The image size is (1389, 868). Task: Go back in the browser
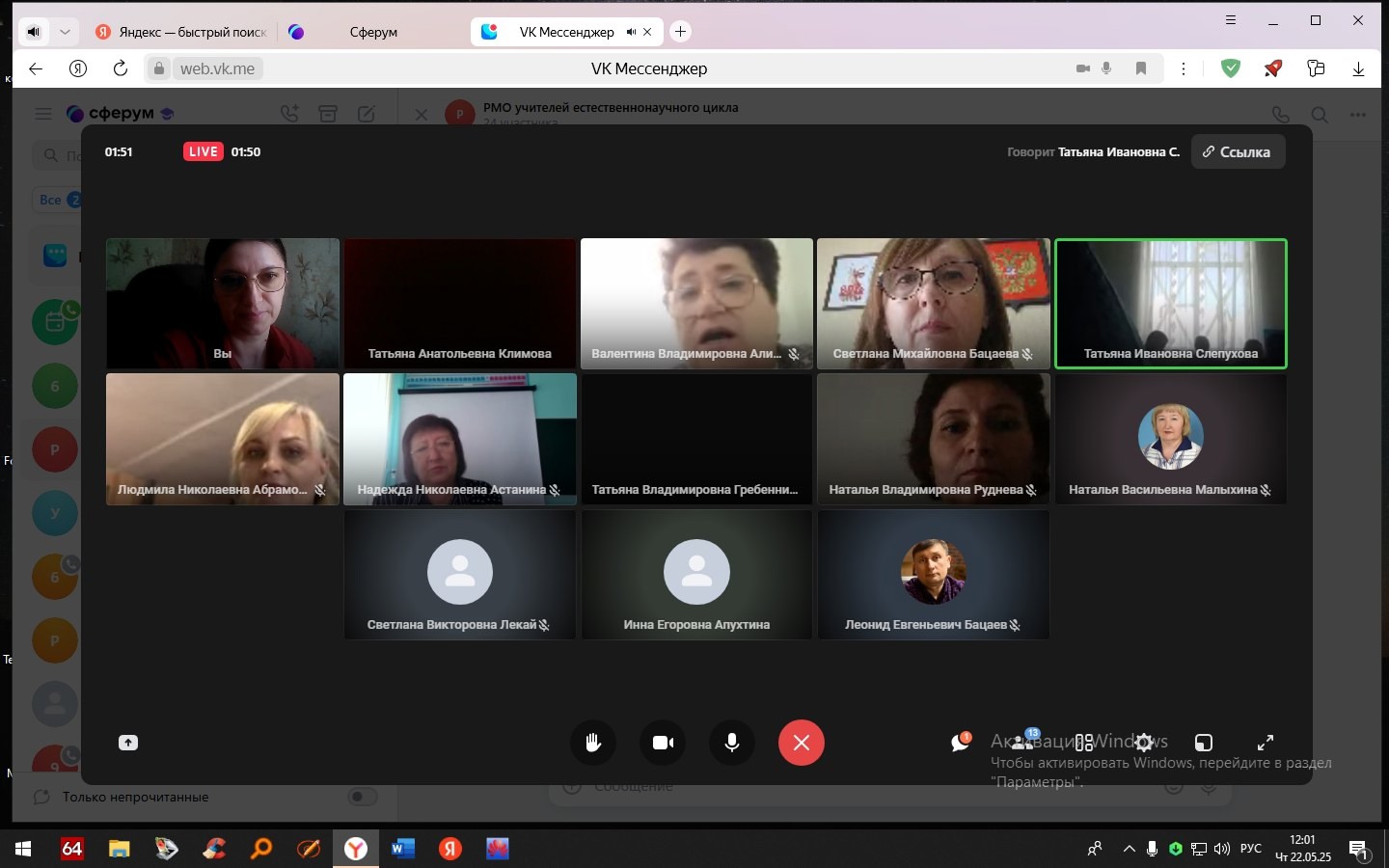pyautogui.click(x=36, y=68)
